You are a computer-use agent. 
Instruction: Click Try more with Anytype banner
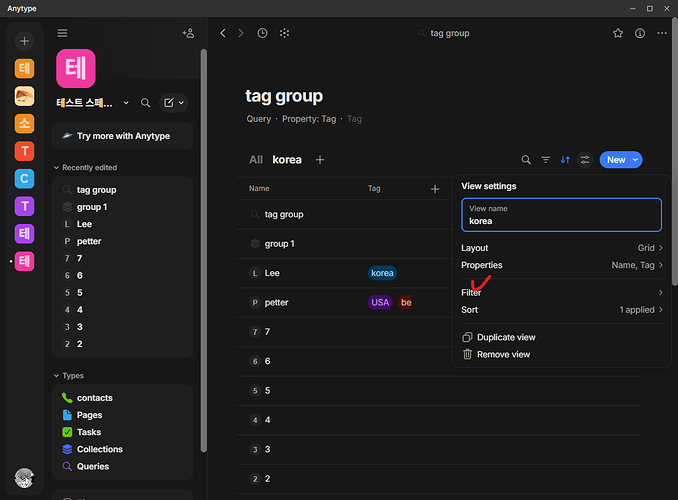(122, 136)
